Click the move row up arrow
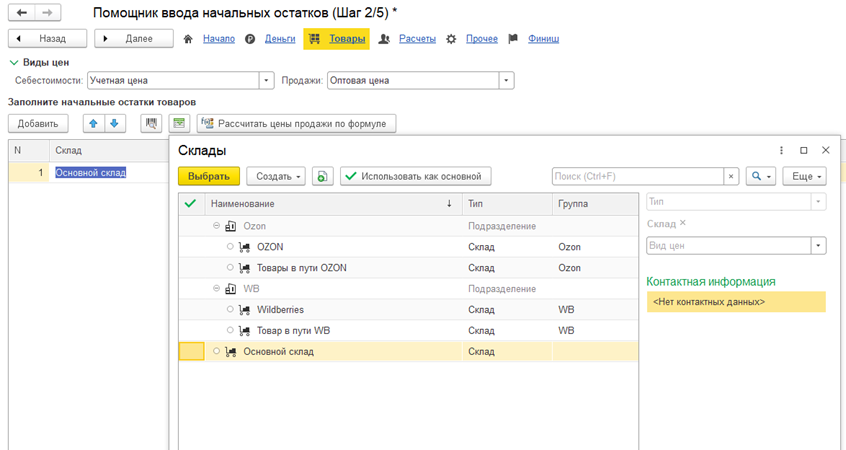 coord(94,124)
